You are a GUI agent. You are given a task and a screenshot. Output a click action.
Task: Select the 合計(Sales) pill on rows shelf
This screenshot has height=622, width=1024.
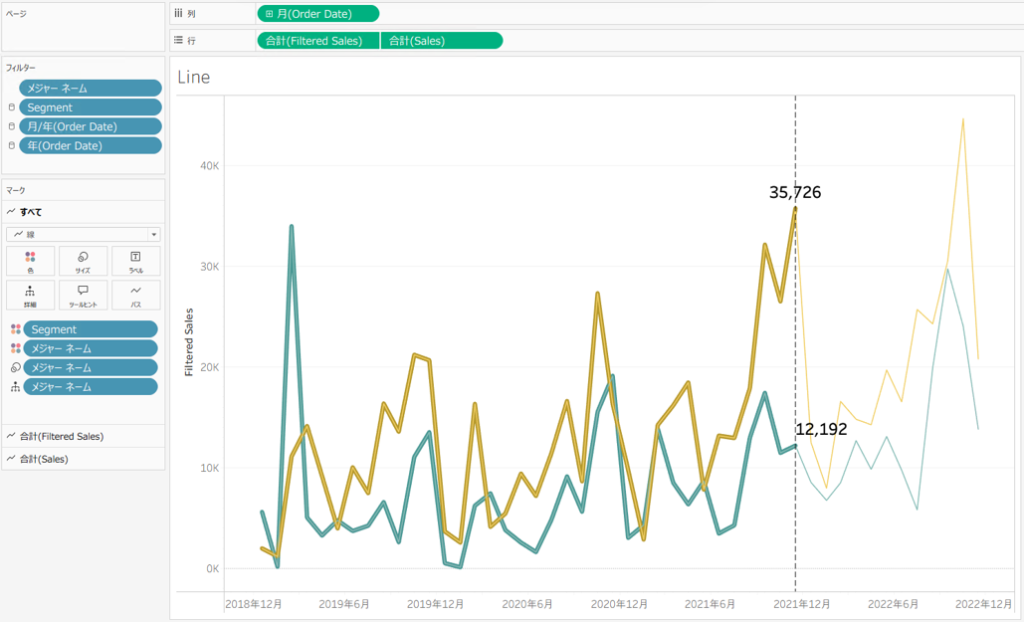(442, 41)
